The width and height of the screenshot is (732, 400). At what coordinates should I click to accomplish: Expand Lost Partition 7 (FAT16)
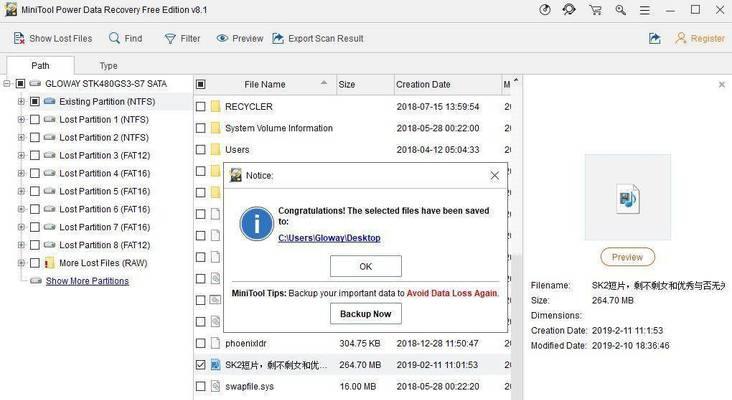(21, 227)
